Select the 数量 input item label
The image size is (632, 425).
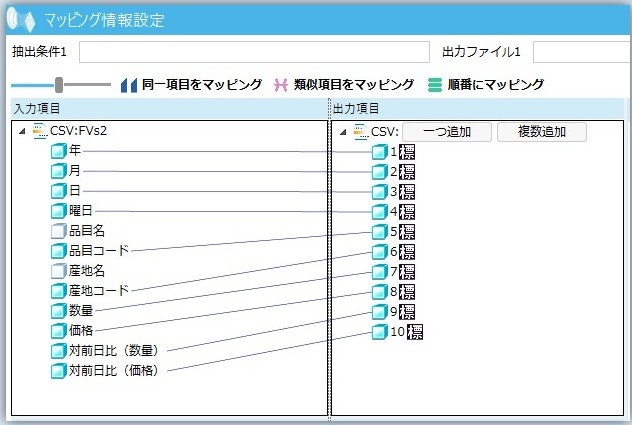pyautogui.click(x=81, y=310)
